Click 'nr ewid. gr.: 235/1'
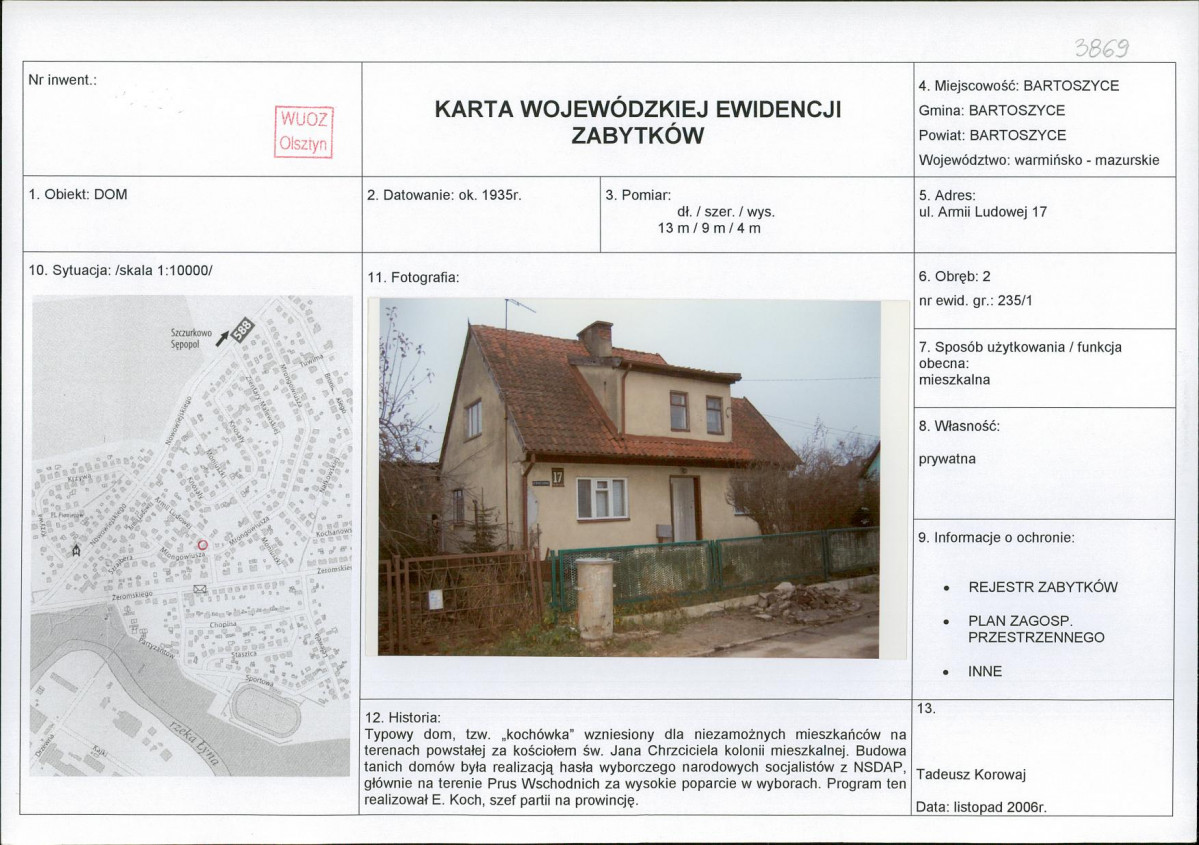This screenshot has width=1199, height=845. pos(976,301)
